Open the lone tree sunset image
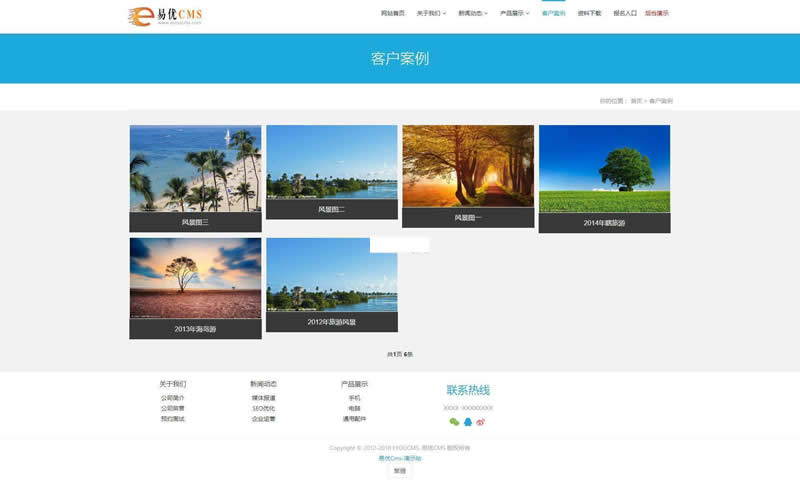Viewport: 800px width, 491px height. [195, 278]
